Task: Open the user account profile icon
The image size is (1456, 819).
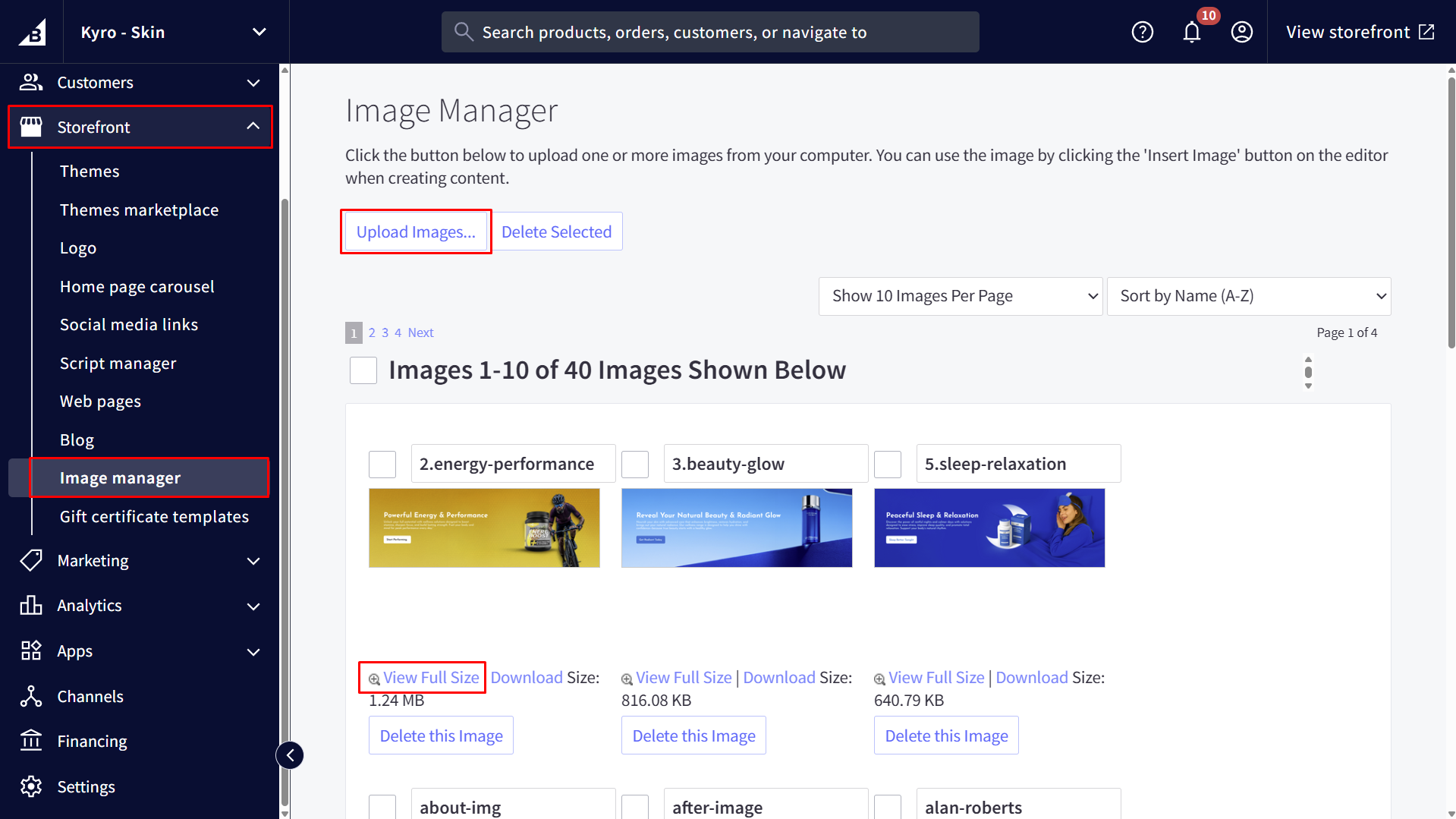Action: pyautogui.click(x=1241, y=32)
